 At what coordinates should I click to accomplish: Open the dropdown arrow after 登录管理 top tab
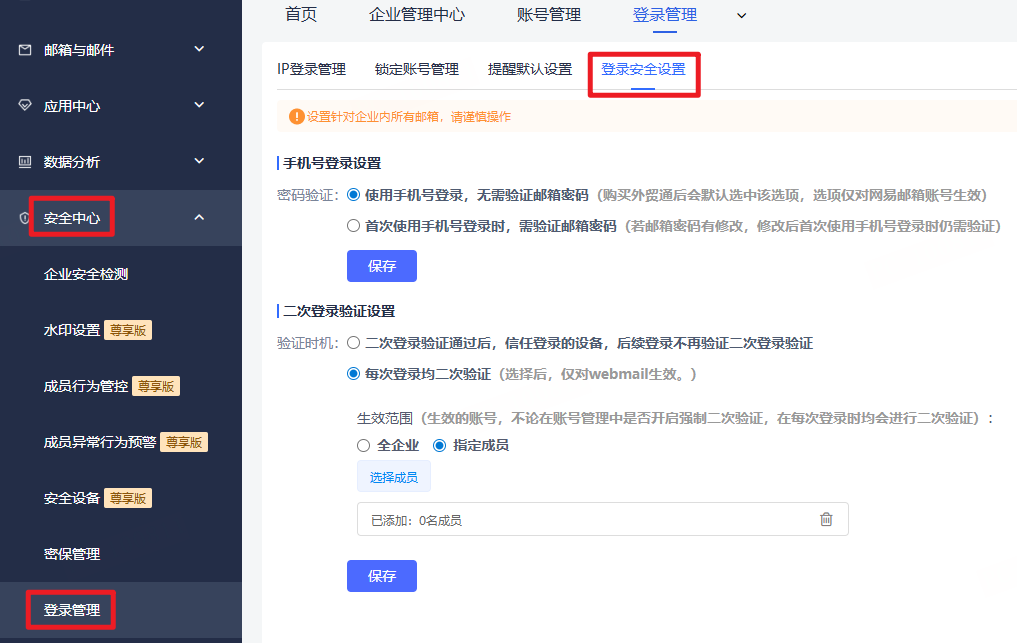(x=741, y=15)
